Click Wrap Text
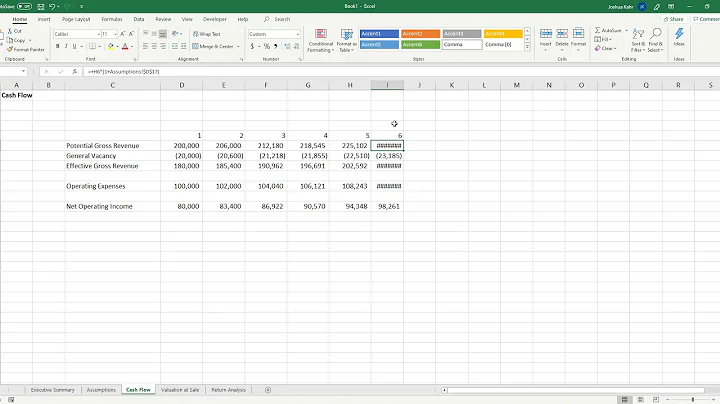 207,34
